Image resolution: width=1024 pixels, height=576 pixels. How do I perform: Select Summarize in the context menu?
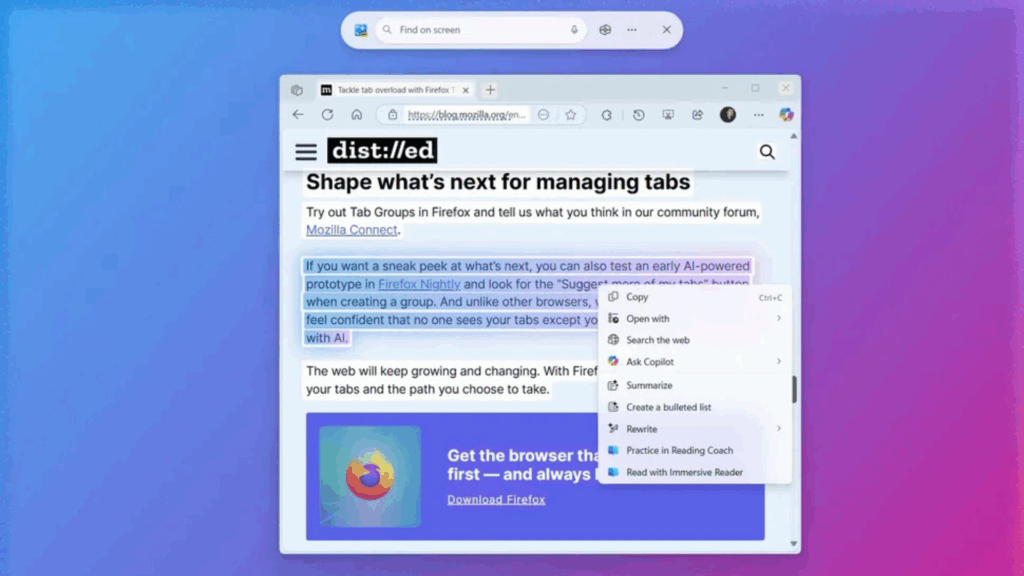(695, 385)
